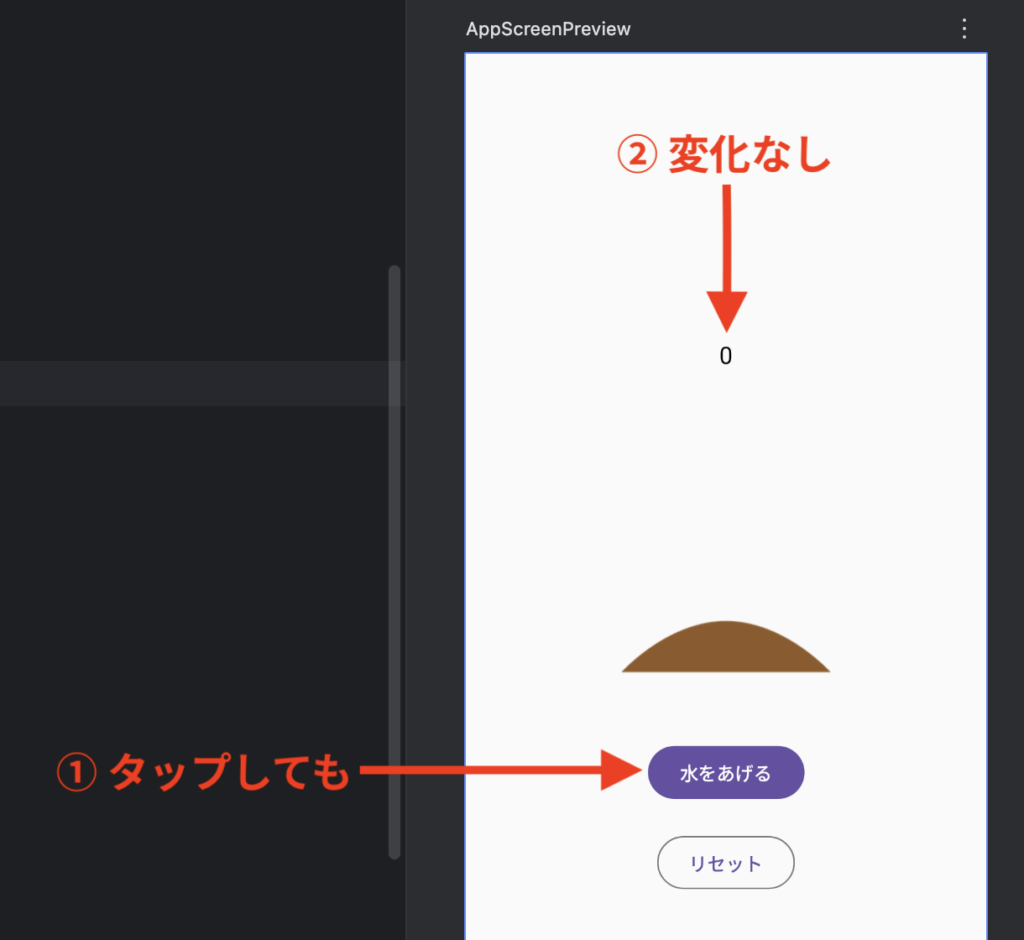Click the preview panel header right of the title

pyautogui.click(x=800, y=29)
